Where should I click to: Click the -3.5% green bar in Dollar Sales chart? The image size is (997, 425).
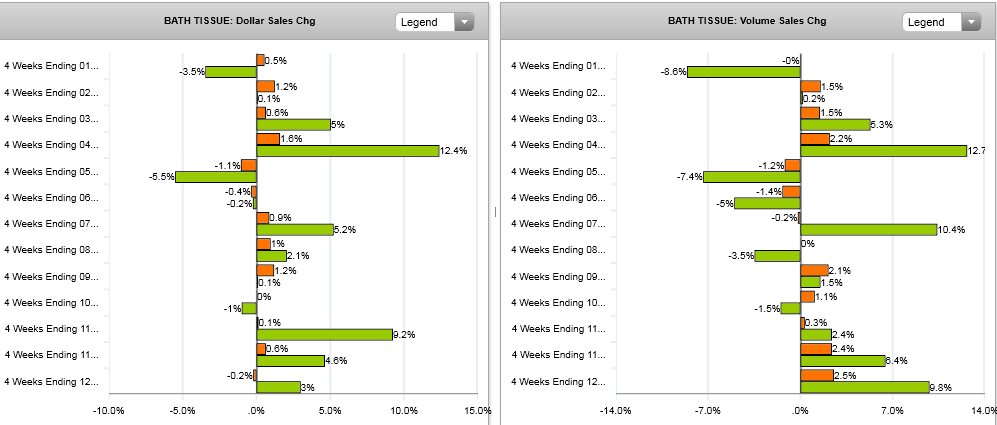(231, 72)
